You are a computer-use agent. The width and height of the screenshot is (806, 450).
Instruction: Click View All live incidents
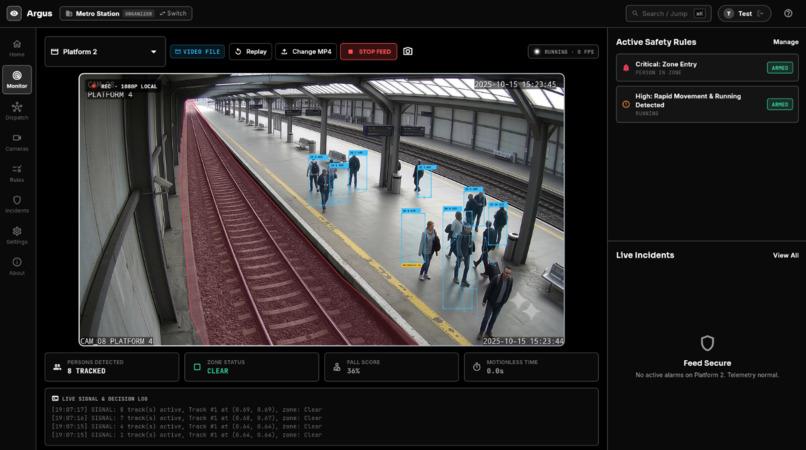(785, 255)
